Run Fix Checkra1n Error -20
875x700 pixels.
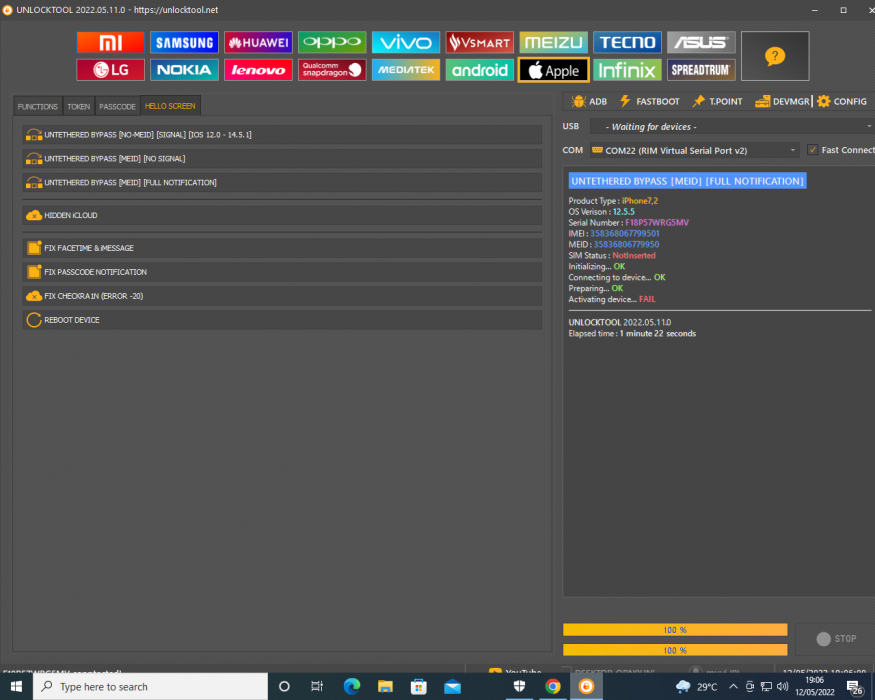[282, 296]
